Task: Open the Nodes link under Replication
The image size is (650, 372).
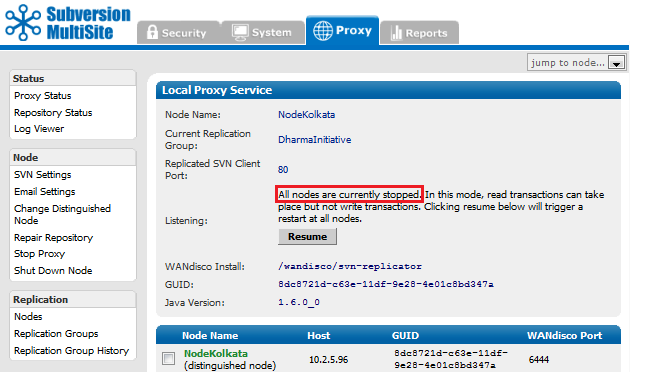Action: tap(28, 317)
